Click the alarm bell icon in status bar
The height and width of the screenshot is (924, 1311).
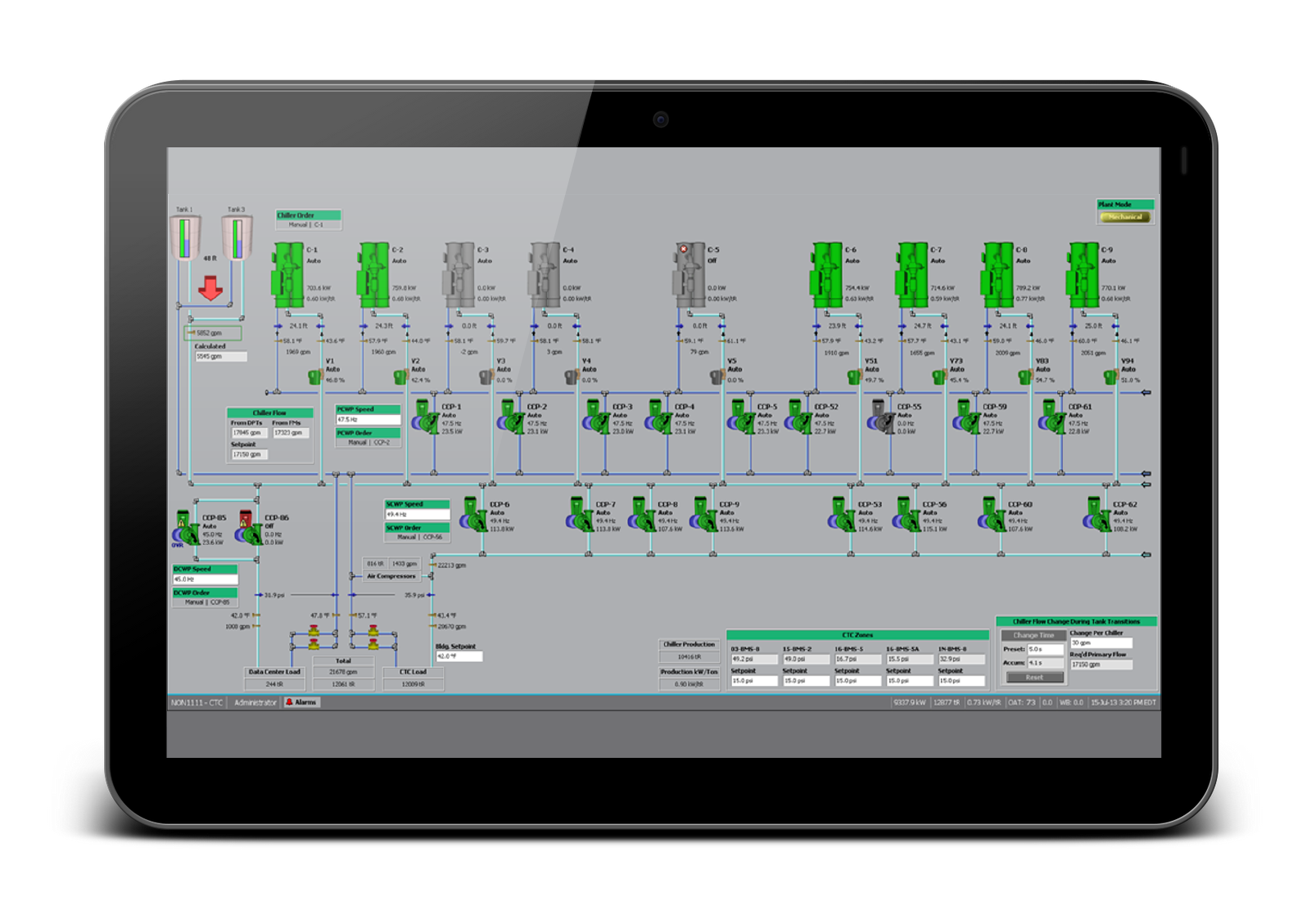point(291,702)
